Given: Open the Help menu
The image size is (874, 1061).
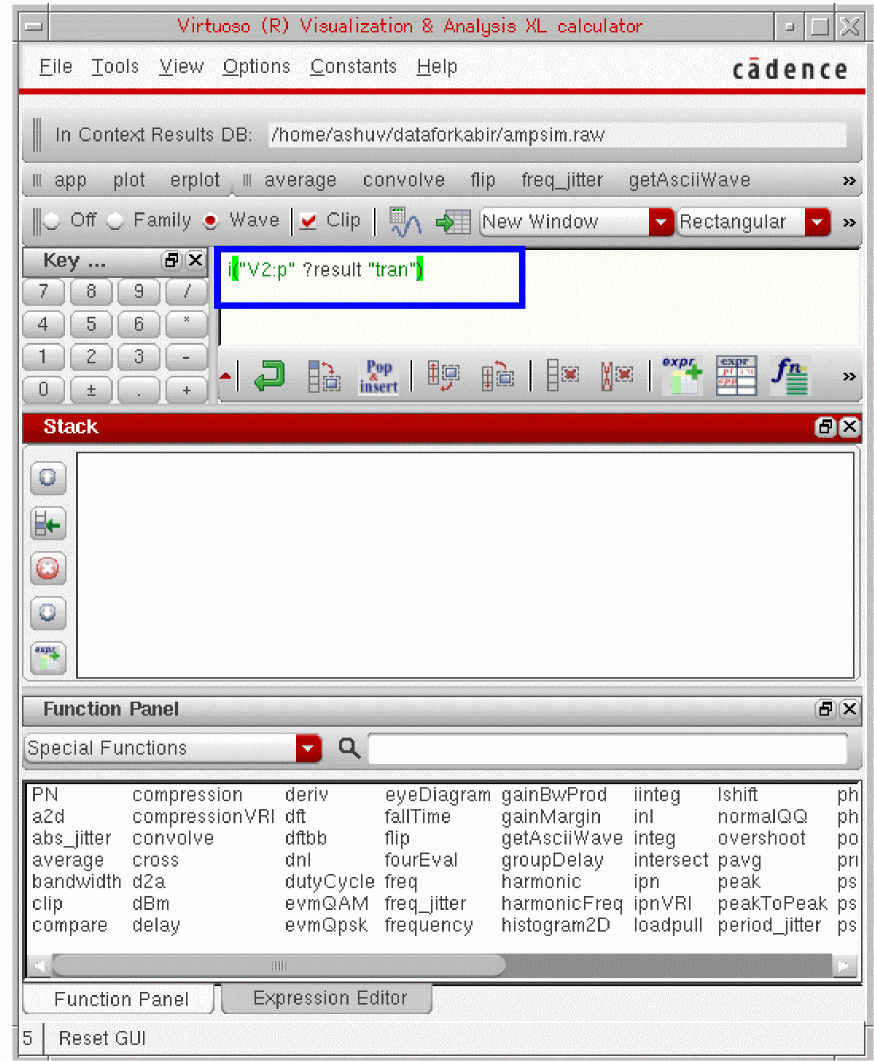Looking at the screenshot, I should point(437,67).
